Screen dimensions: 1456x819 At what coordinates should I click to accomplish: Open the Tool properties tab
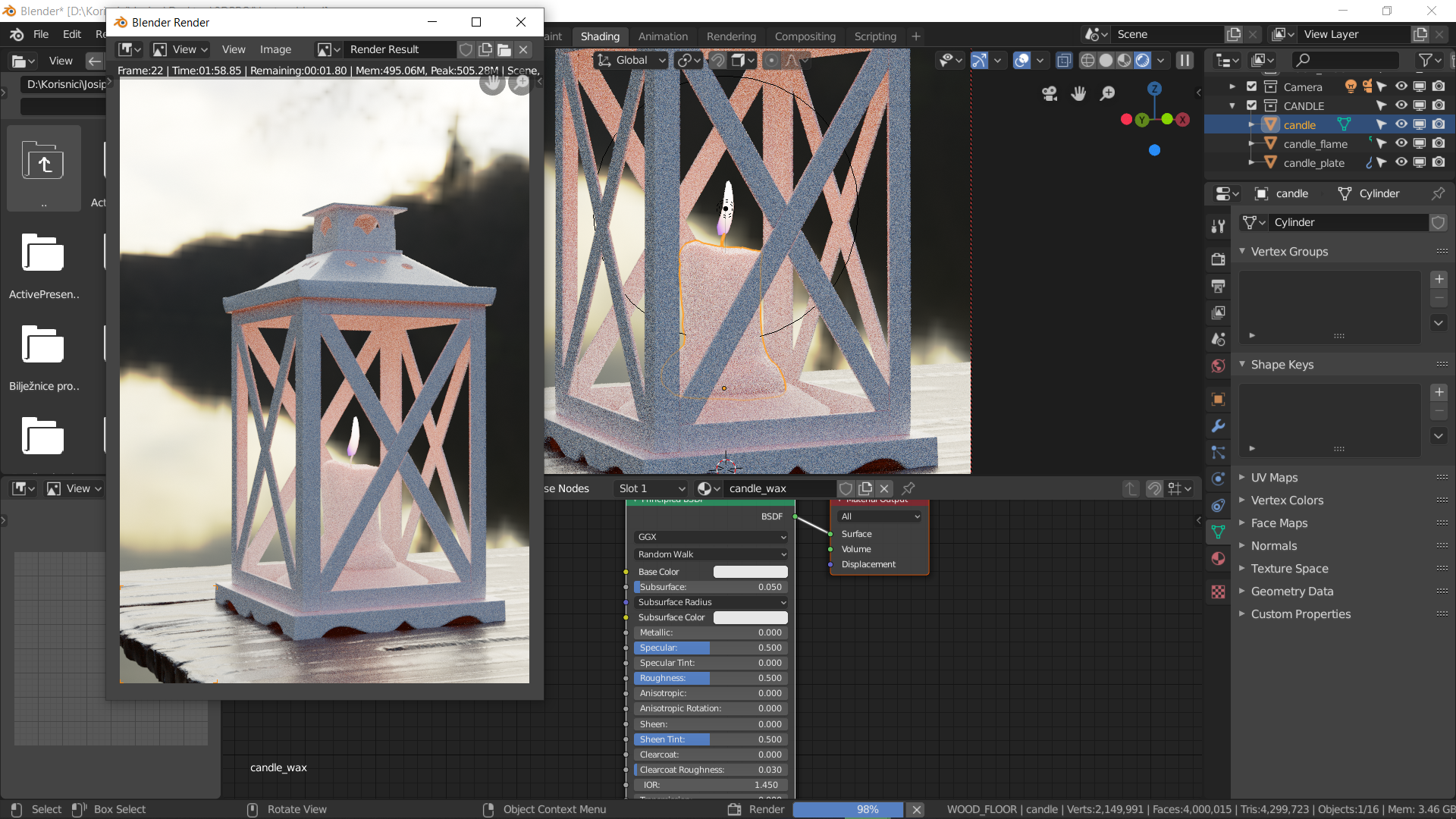(x=1218, y=226)
